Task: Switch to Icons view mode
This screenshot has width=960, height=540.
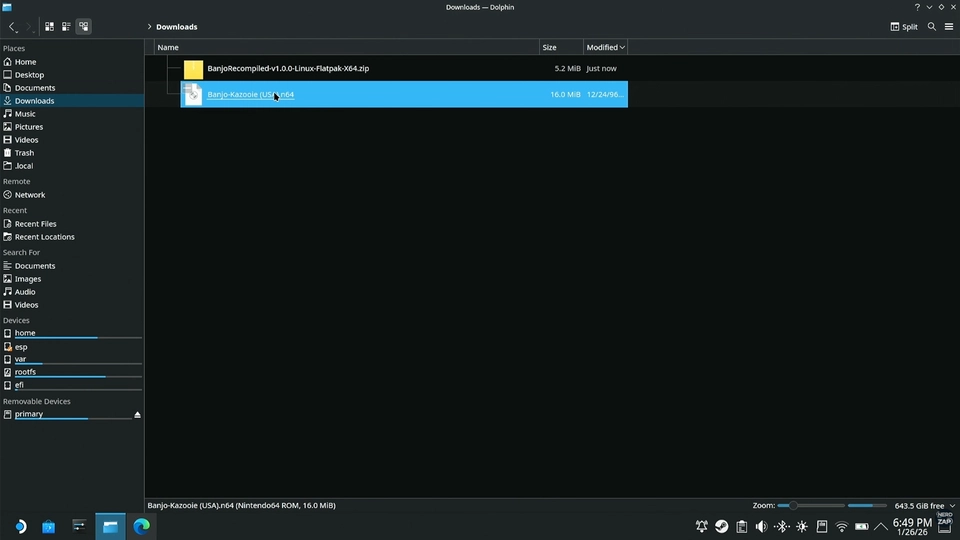Action: click(49, 27)
